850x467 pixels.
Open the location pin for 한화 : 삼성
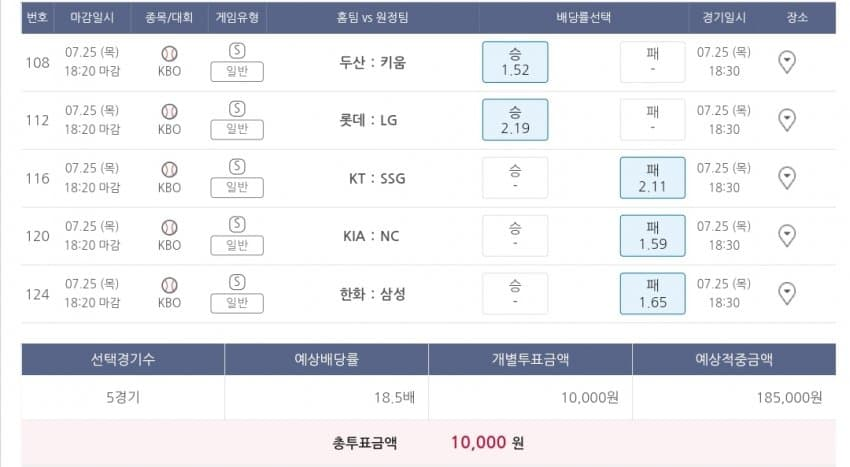[787, 294]
